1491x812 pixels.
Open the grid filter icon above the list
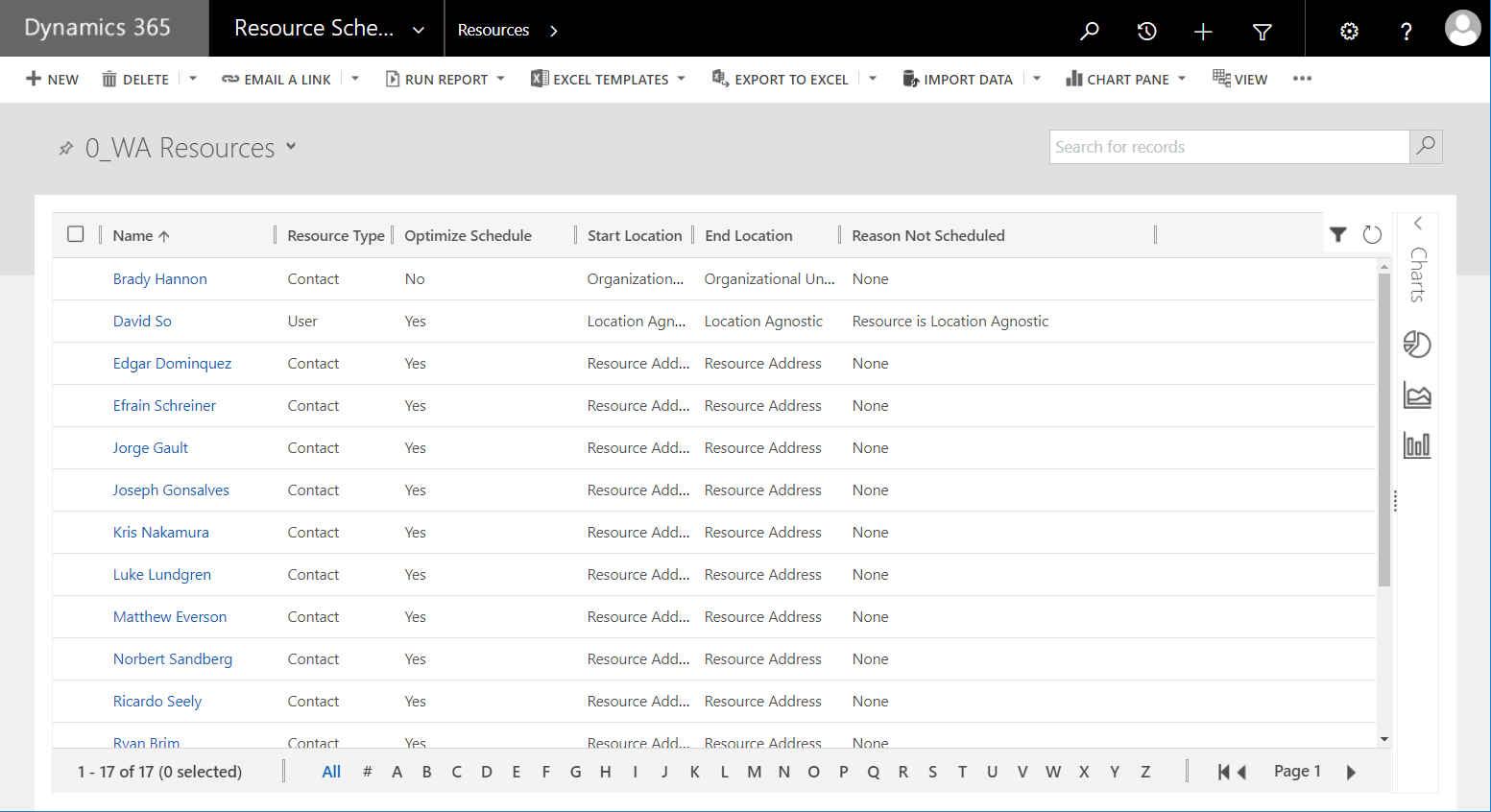click(x=1338, y=233)
